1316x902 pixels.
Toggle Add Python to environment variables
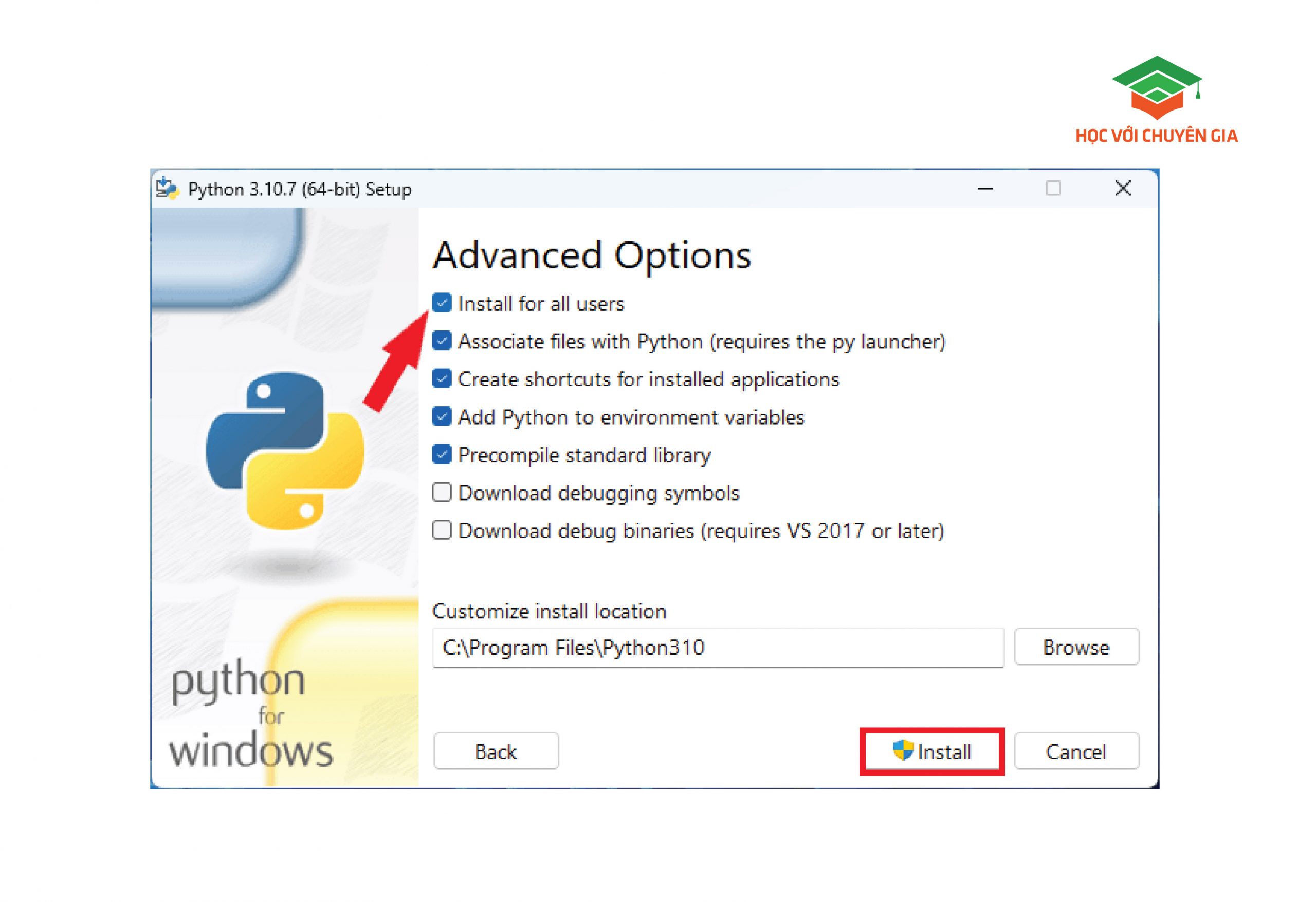[442, 417]
